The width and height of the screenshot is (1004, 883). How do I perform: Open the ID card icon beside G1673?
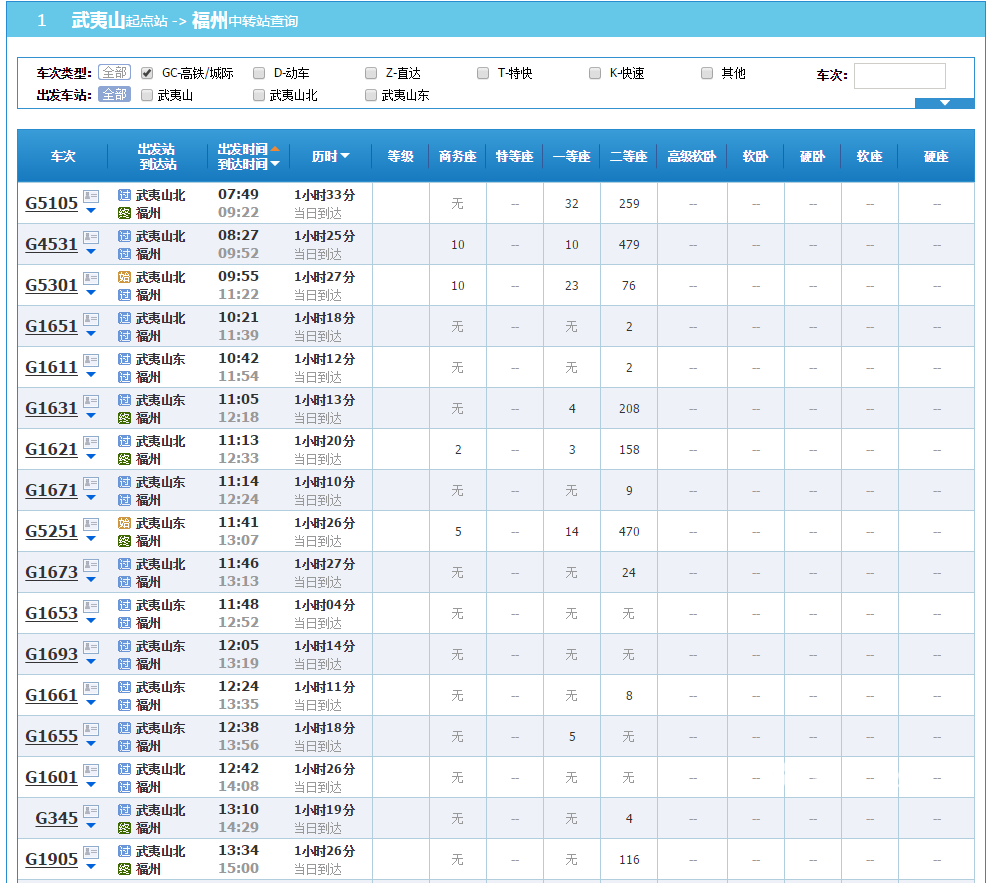(x=91, y=565)
